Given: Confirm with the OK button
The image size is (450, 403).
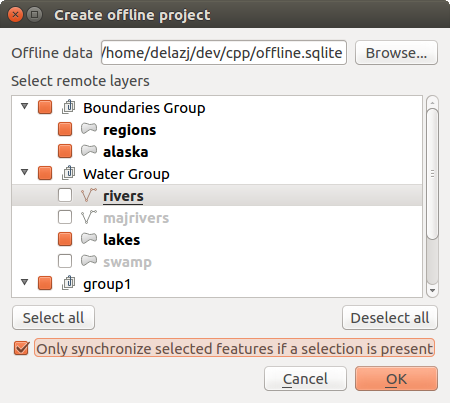Looking at the screenshot, I should 396,379.
